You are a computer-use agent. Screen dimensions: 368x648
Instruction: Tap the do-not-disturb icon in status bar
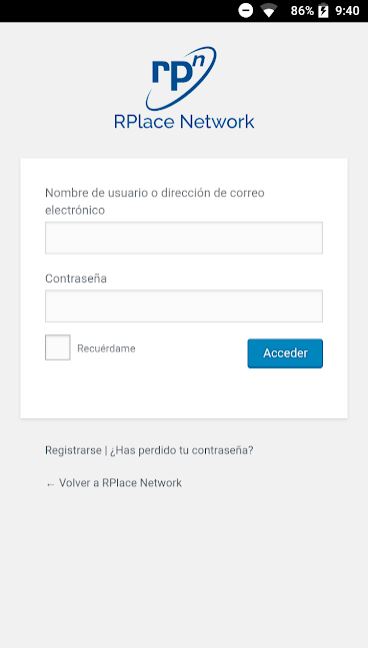point(246,10)
